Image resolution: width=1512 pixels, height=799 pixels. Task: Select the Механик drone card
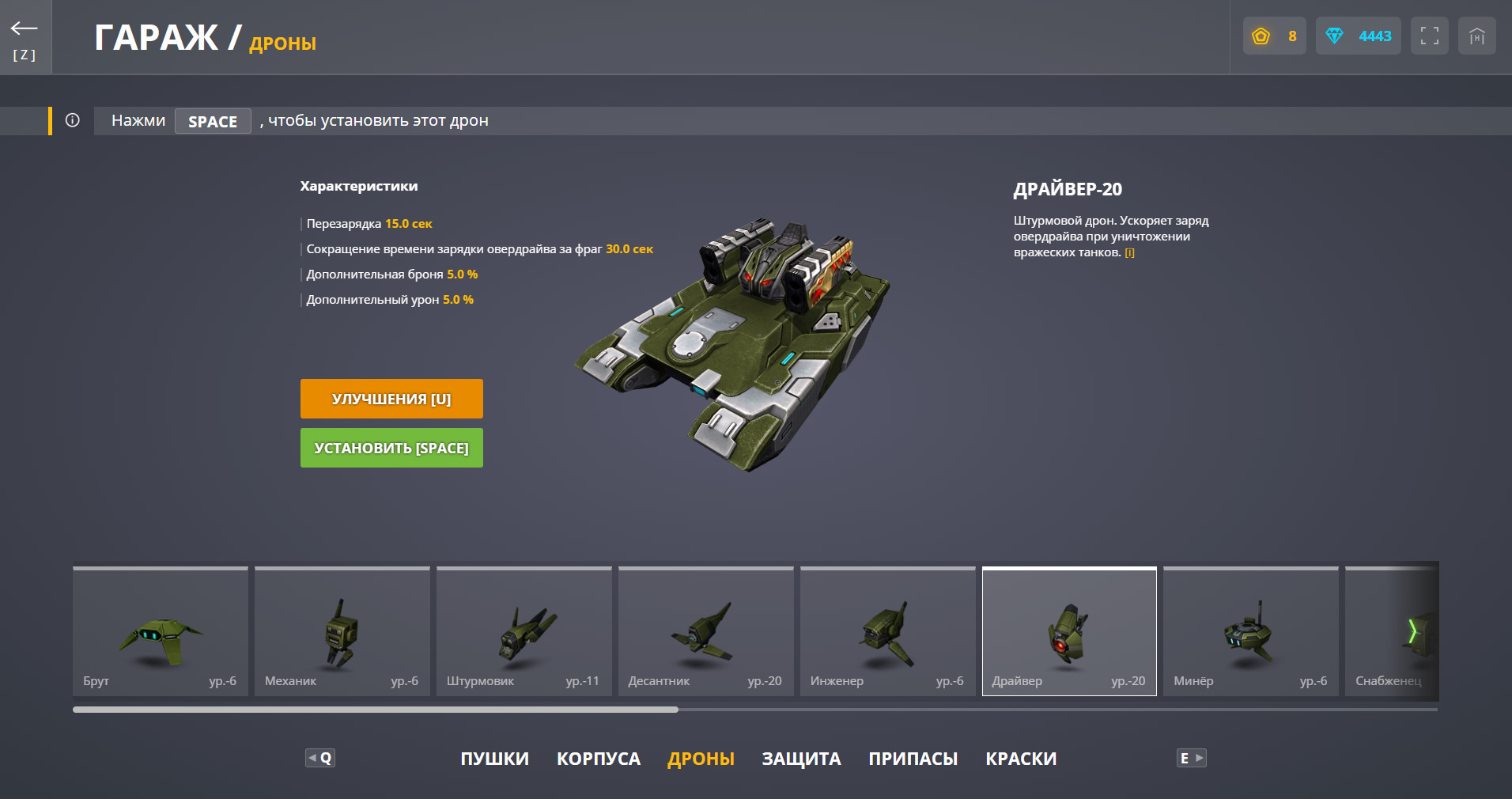point(342,631)
